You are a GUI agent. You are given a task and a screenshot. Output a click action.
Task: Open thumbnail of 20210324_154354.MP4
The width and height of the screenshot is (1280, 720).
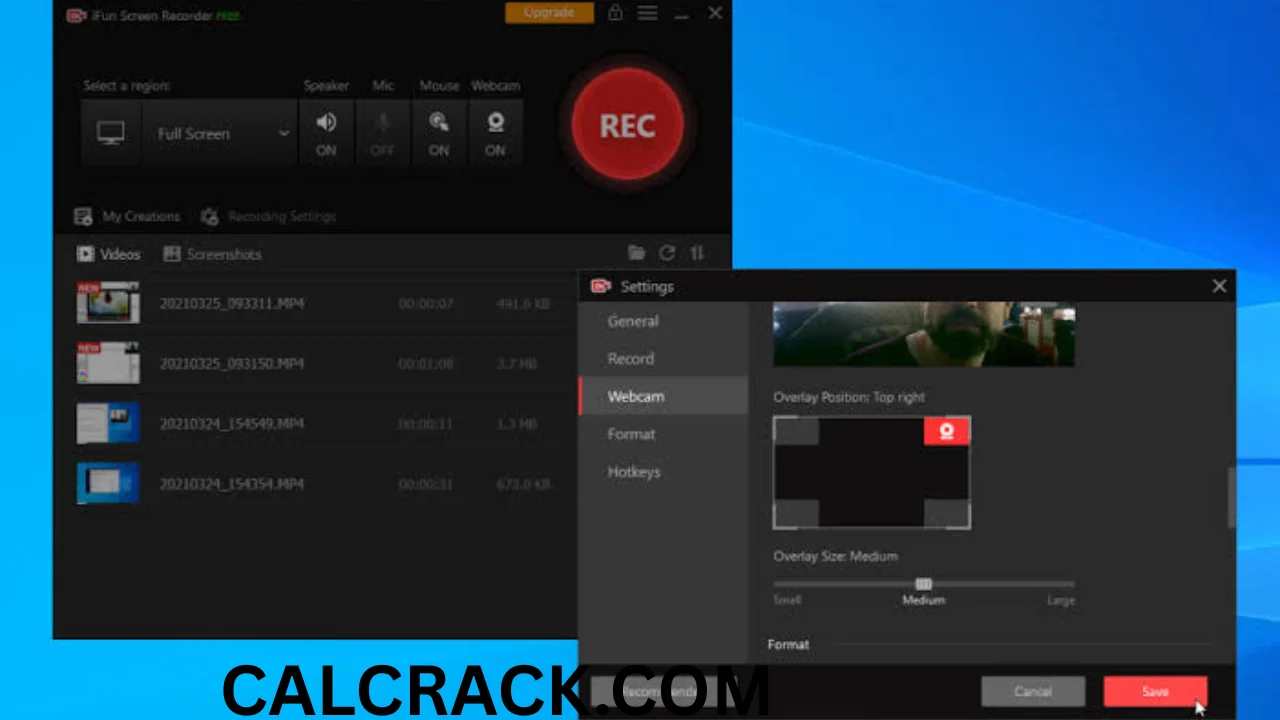(x=108, y=483)
